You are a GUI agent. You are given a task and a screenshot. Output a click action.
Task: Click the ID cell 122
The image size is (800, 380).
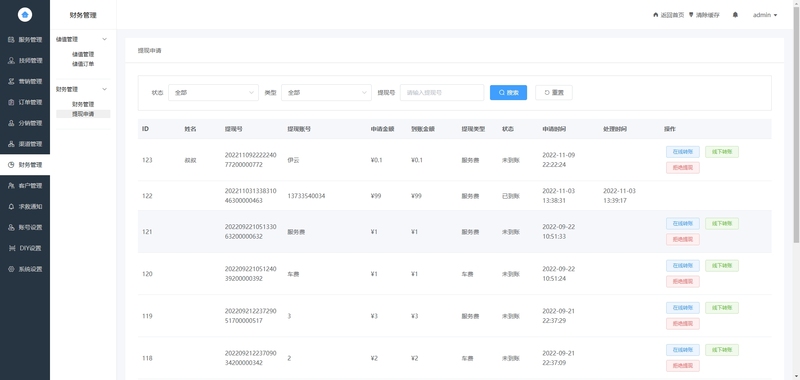pyautogui.click(x=147, y=196)
